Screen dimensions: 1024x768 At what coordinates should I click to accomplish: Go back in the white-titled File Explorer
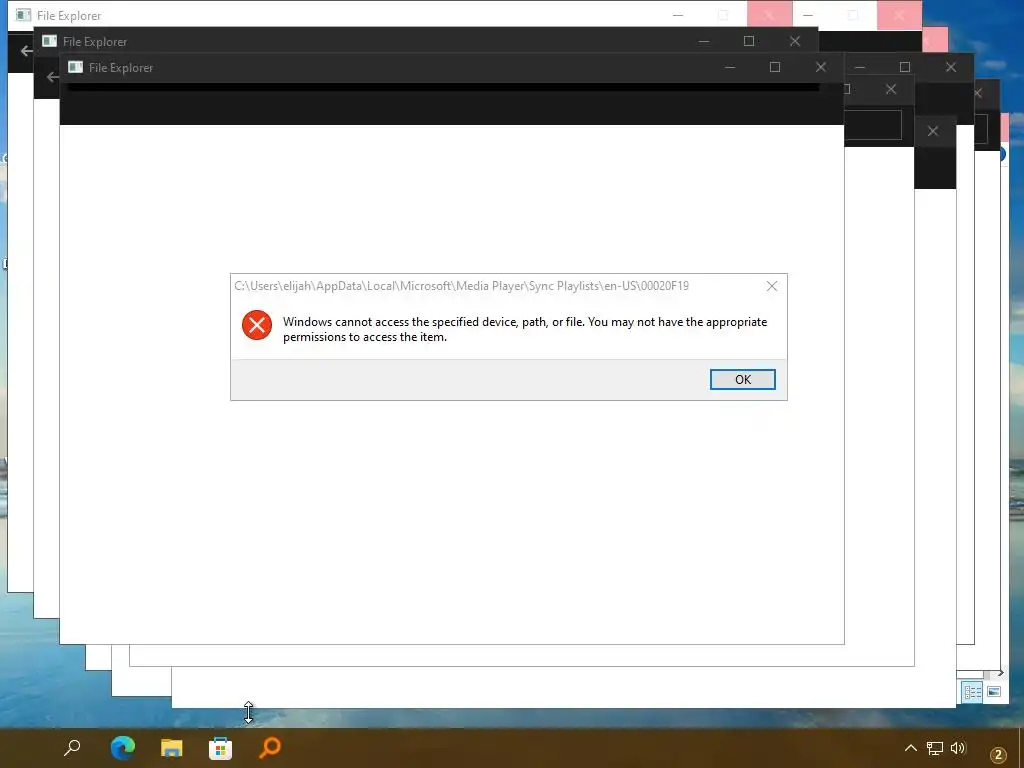[x=26, y=51]
